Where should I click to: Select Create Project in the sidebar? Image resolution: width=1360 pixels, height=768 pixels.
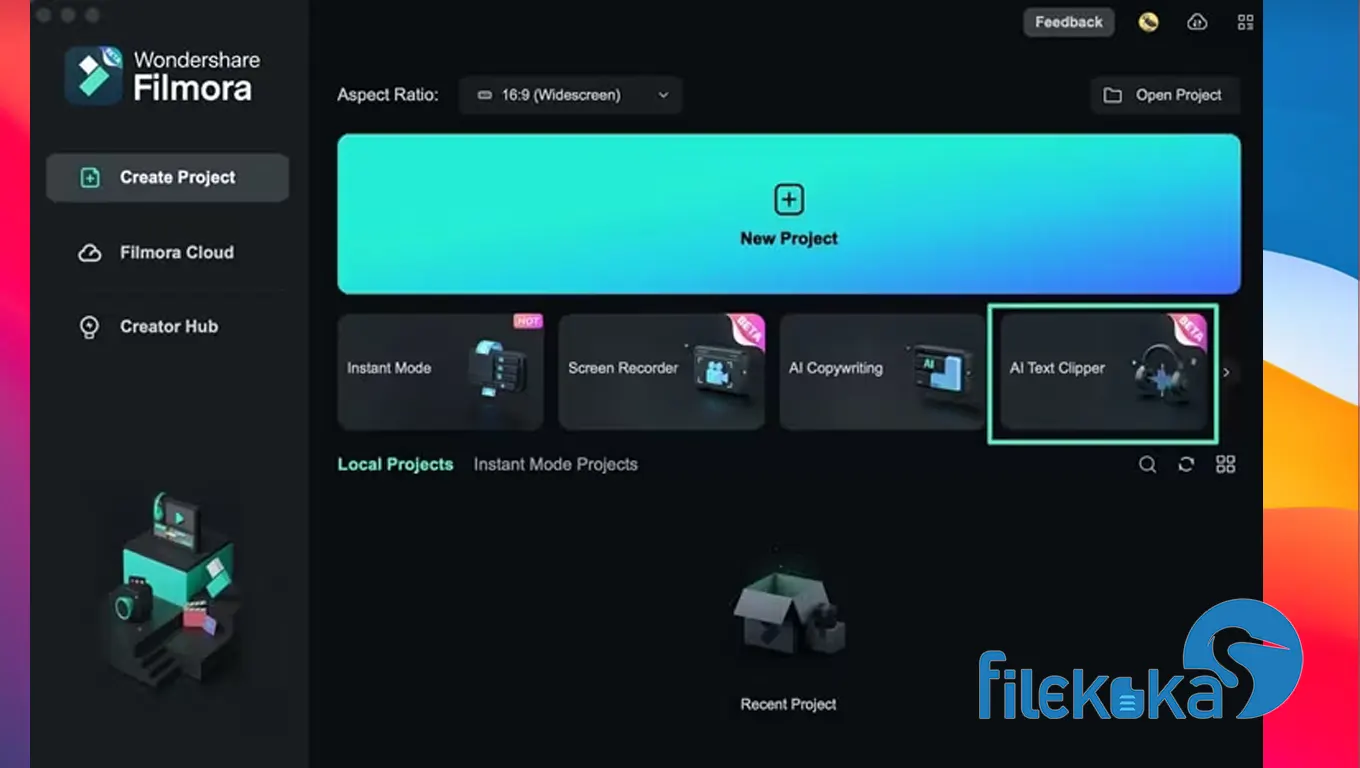(x=168, y=178)
